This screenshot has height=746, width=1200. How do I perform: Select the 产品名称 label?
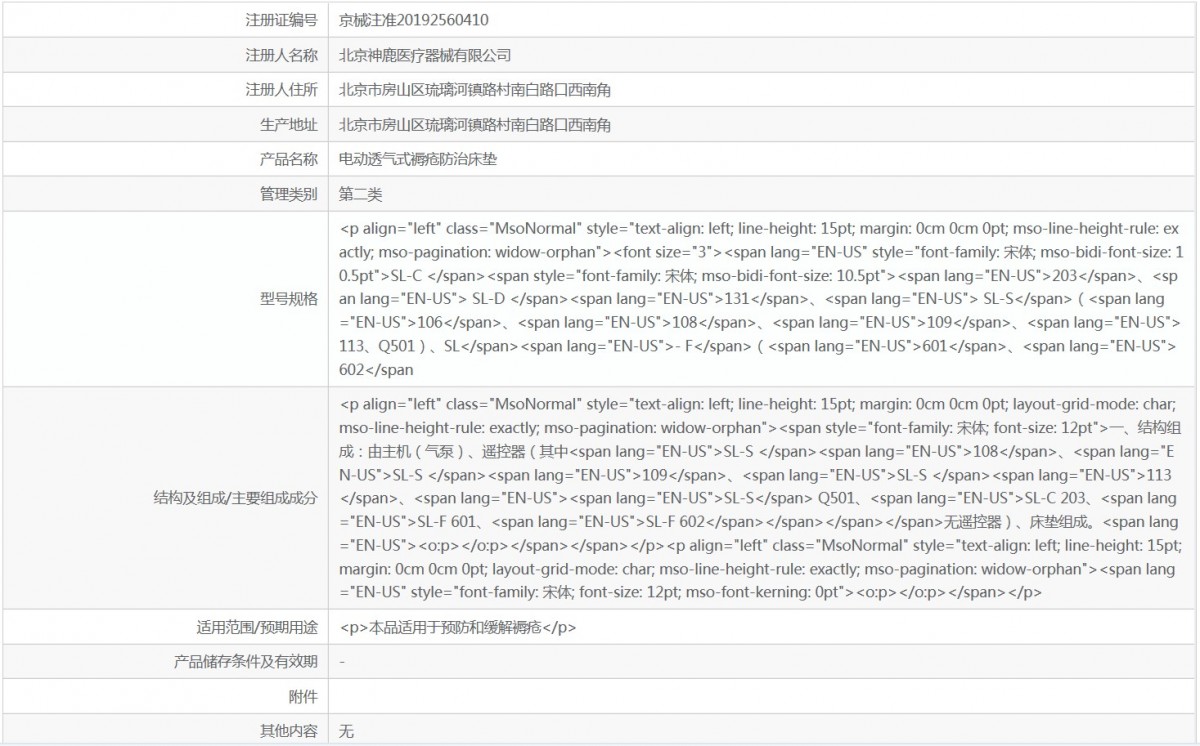(289, 159)
